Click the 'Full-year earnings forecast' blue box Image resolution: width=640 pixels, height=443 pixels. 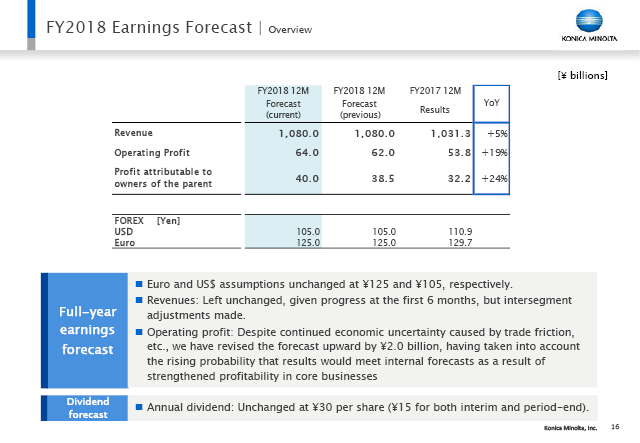click(84, 330)
